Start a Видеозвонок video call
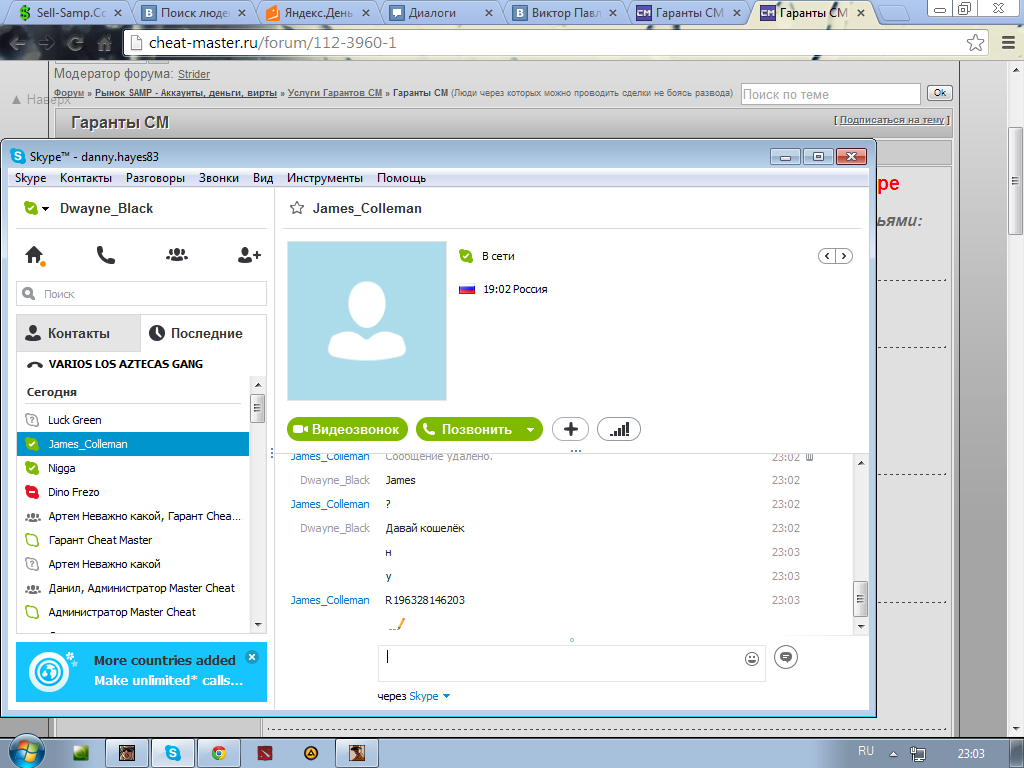The width and height of the screenshot is (1024, 768). tap(347, 429)
